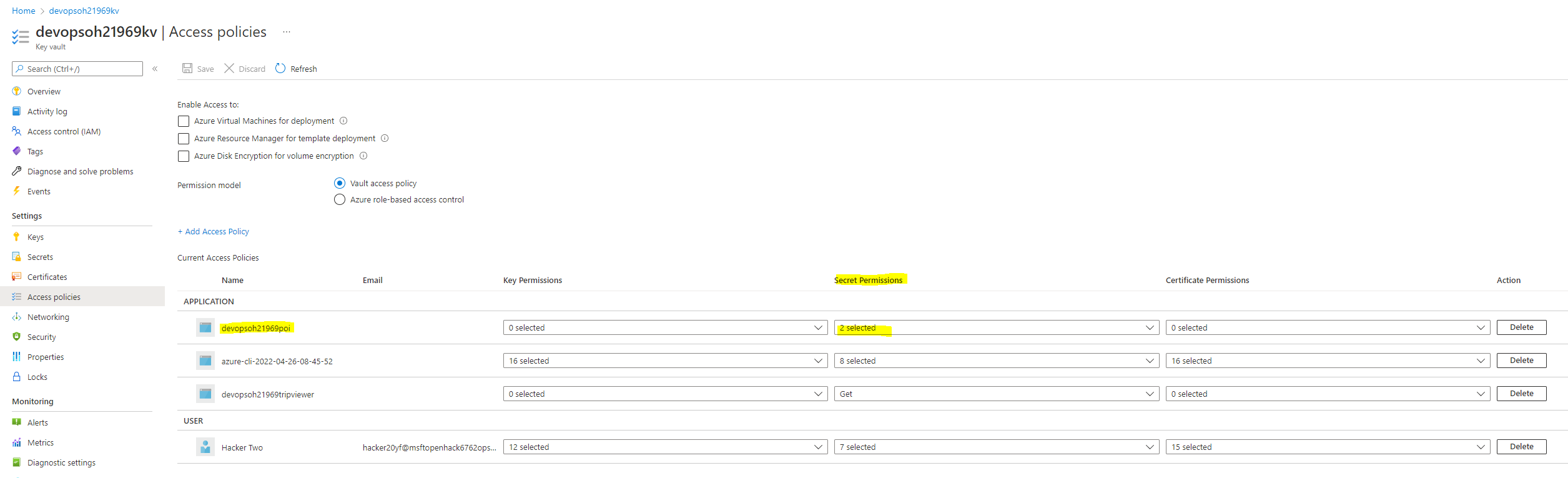The height and width of the screenshot is (478, 1568).
Task: Open Secret Permissions dropdown showing 7 selected
Action: (x=997, y=447)
